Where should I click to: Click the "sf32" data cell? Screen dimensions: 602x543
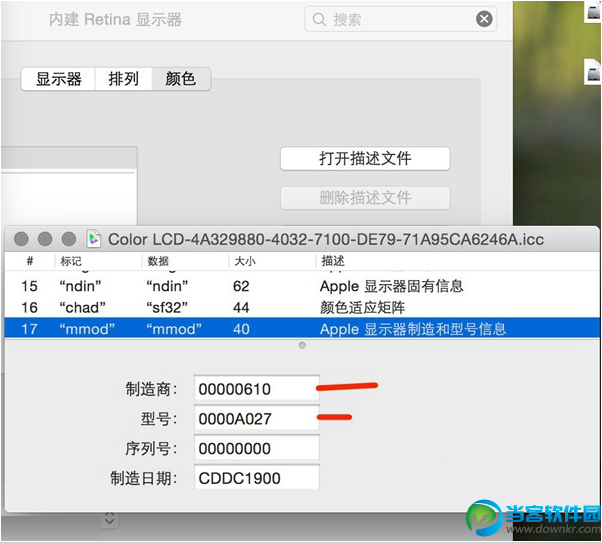(167, 308)
